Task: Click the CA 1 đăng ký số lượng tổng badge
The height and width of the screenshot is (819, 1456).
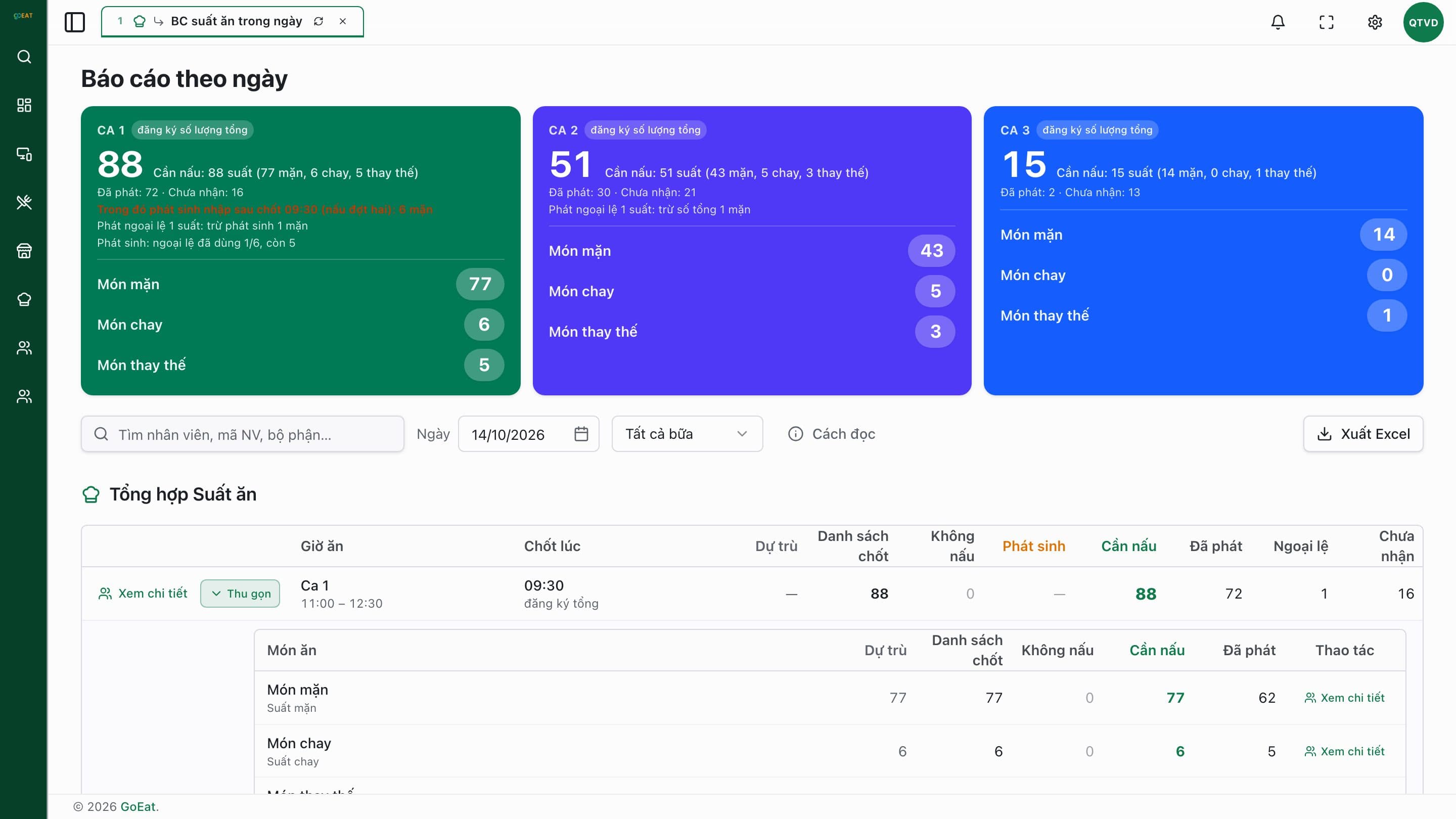Action: (192, 130)
